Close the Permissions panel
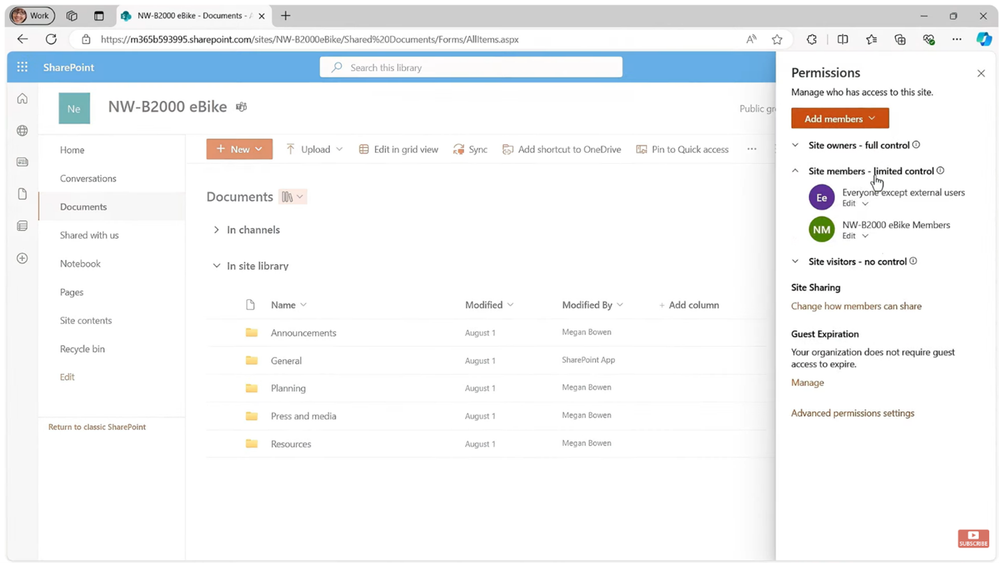This screenshot has width=999, height=563. (981, 73)
